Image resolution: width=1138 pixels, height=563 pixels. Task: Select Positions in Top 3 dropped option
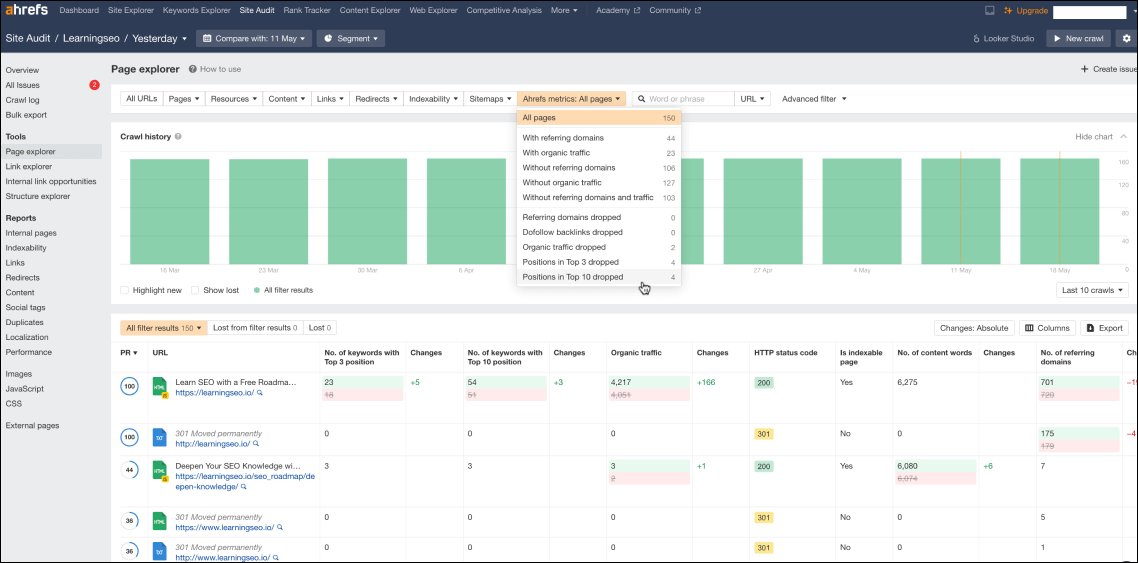point(599,262)
